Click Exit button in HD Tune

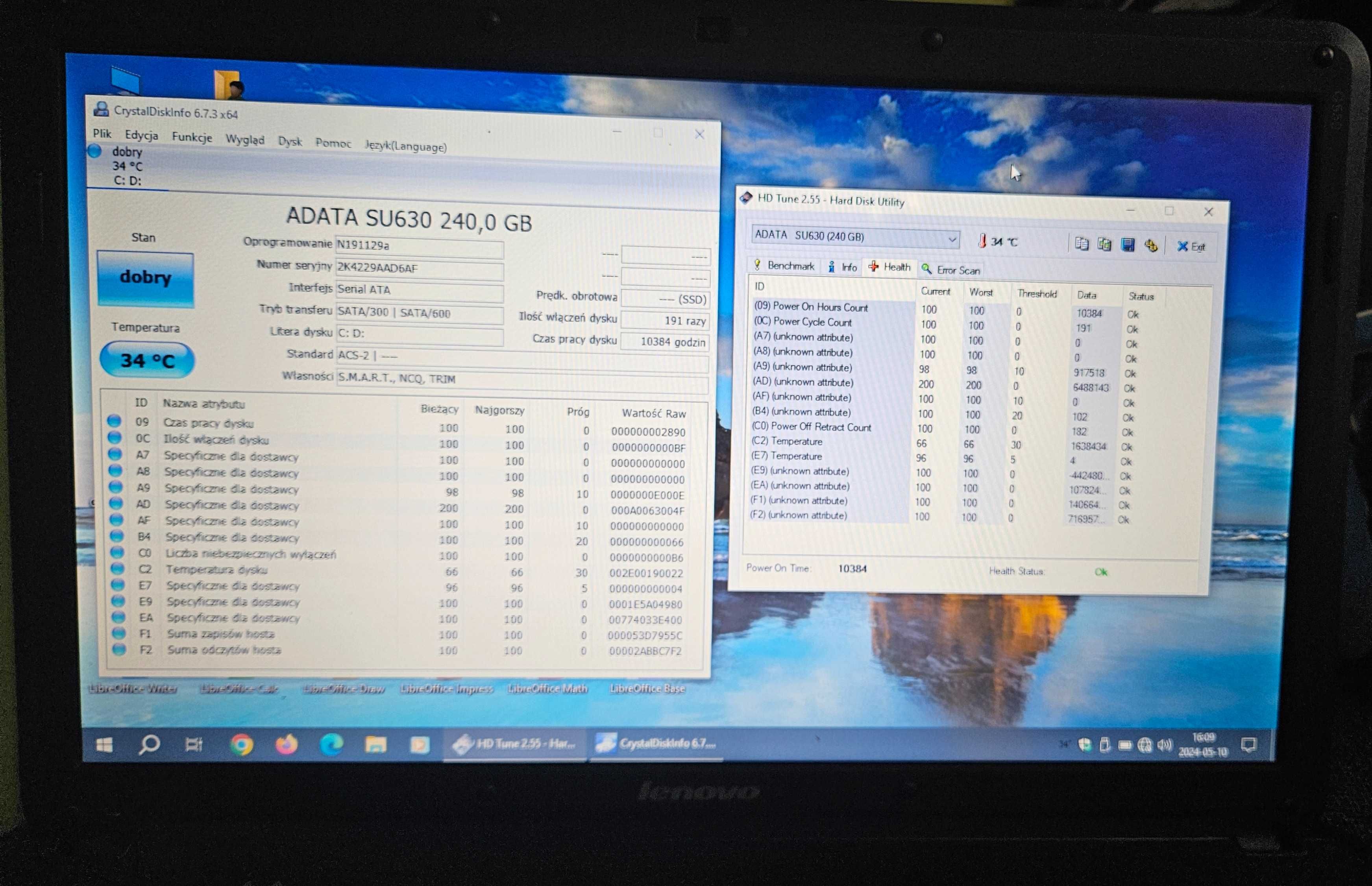[1191, 247]
